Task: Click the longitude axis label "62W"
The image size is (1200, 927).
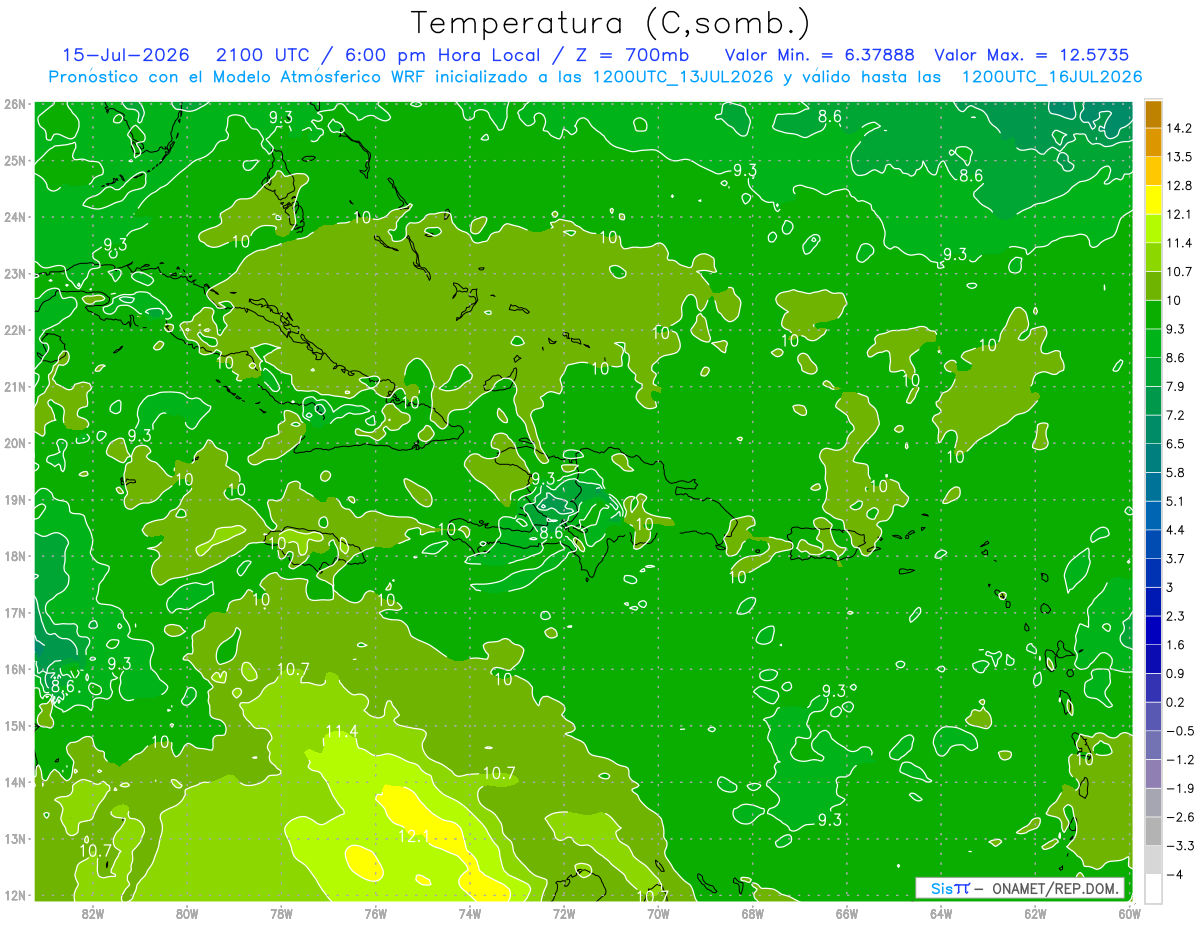Action: click(1035, 914)
